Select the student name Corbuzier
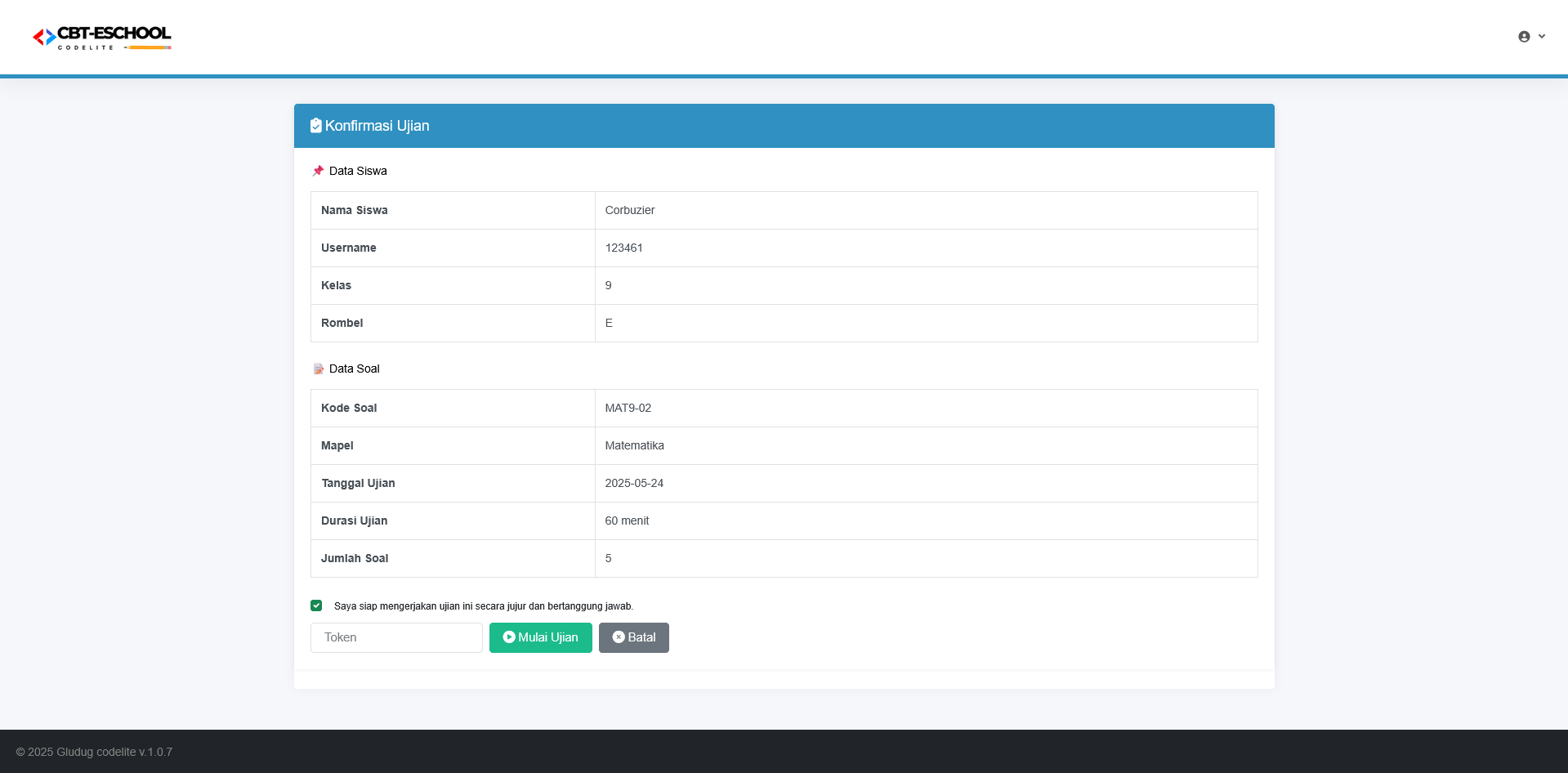The image size is (1568, 773). (x=630, y=210)
